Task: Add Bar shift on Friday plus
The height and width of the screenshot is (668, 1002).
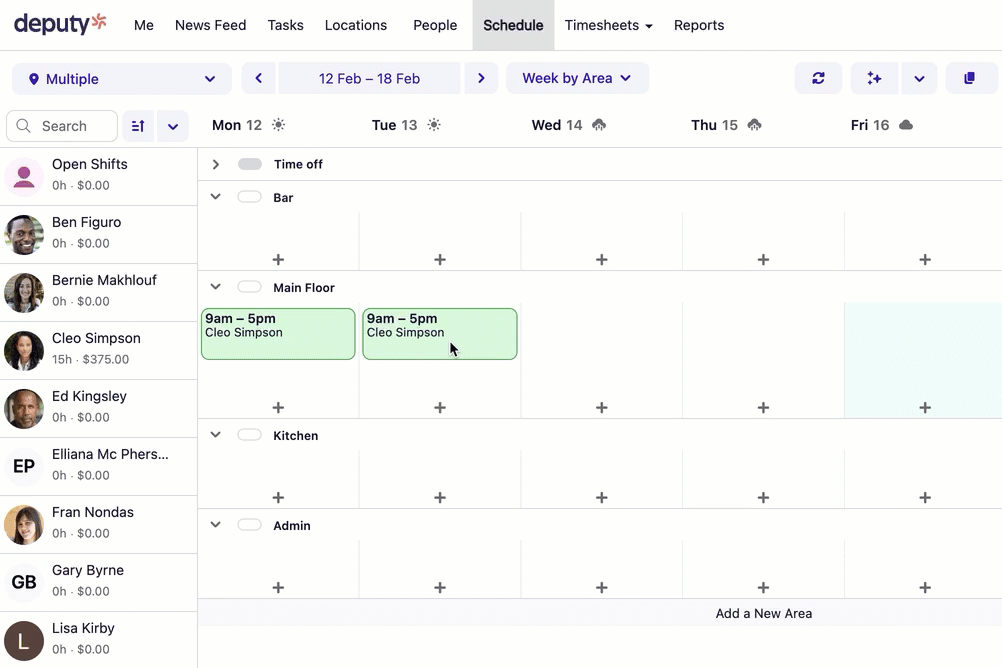Action: pyautogui.click(x=925, y=260)
